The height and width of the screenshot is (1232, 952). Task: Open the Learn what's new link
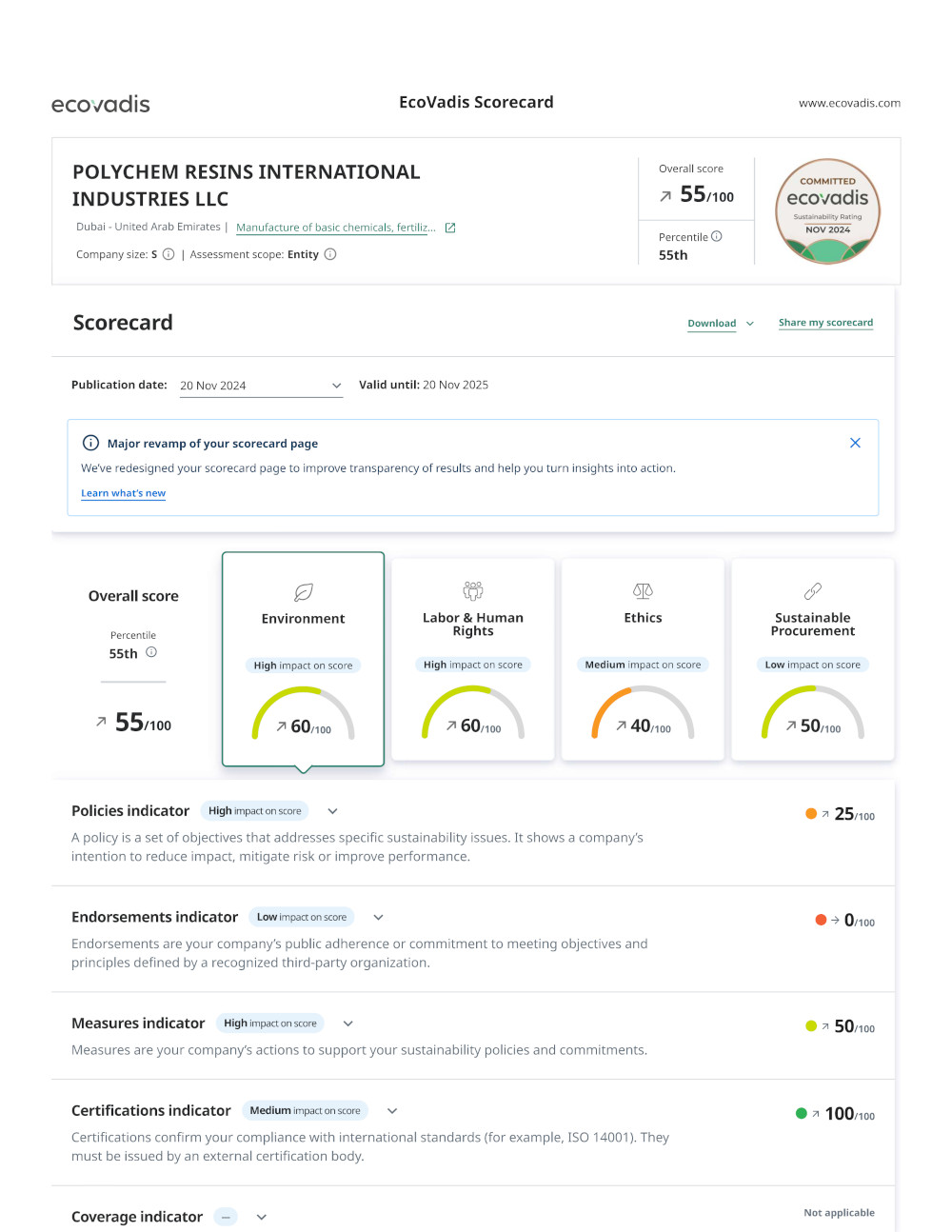124,493
